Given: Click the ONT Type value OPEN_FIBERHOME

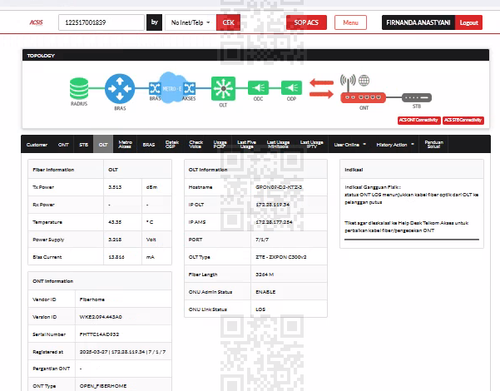Looking at the screenshot, I should point(103,386).
